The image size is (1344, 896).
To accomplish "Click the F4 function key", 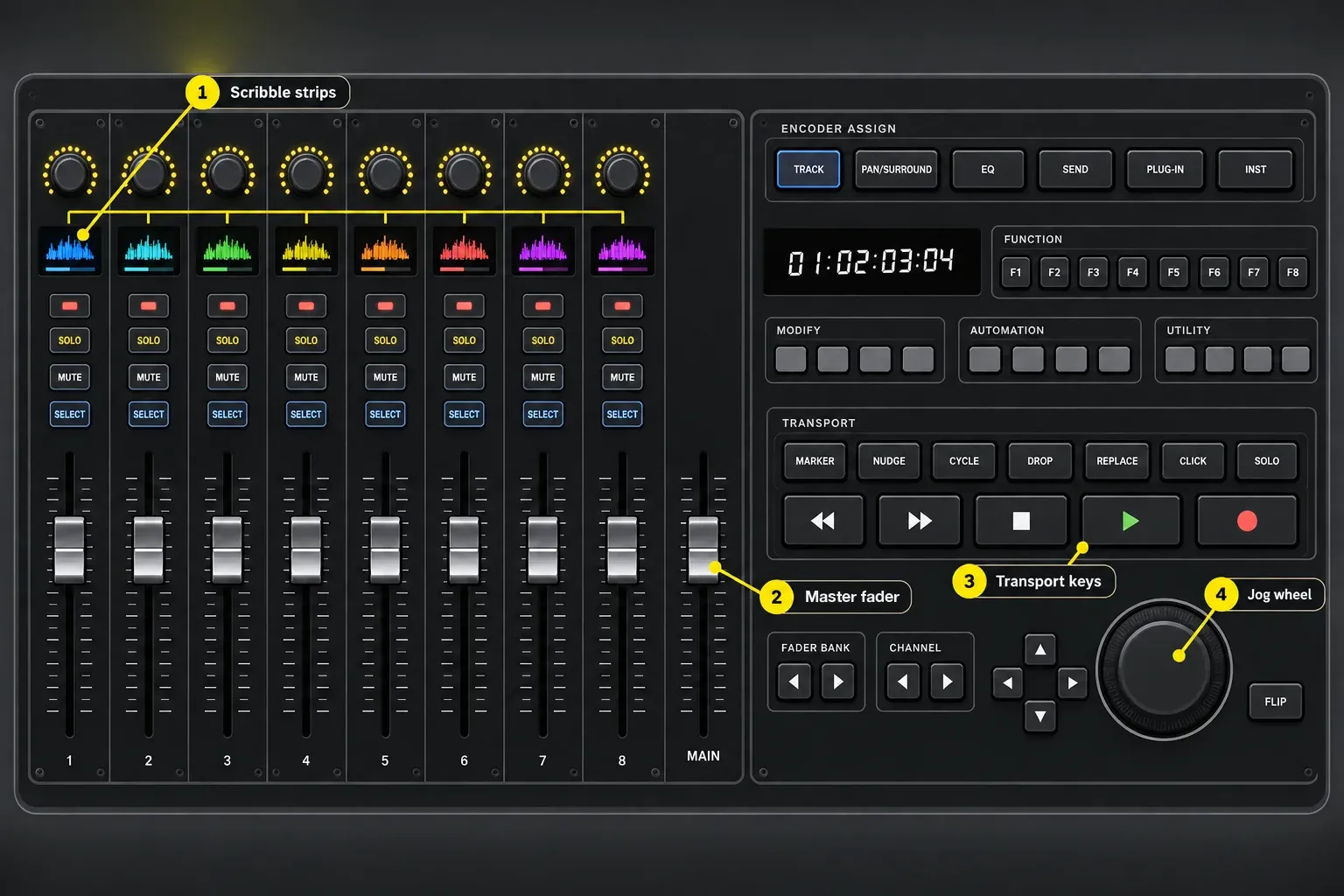I will 1132,272.
